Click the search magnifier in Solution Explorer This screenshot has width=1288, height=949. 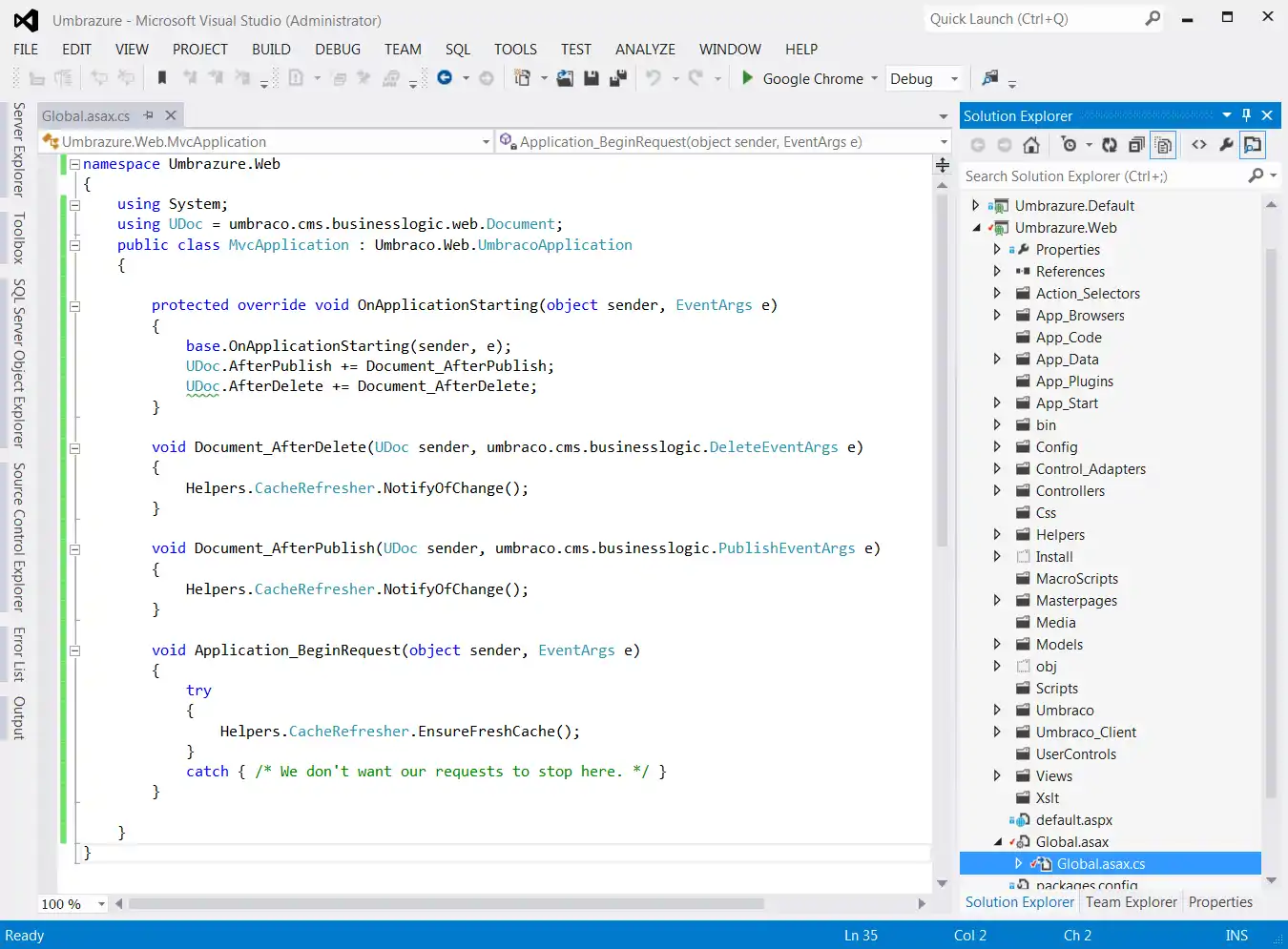click(x=1257, y=175)
